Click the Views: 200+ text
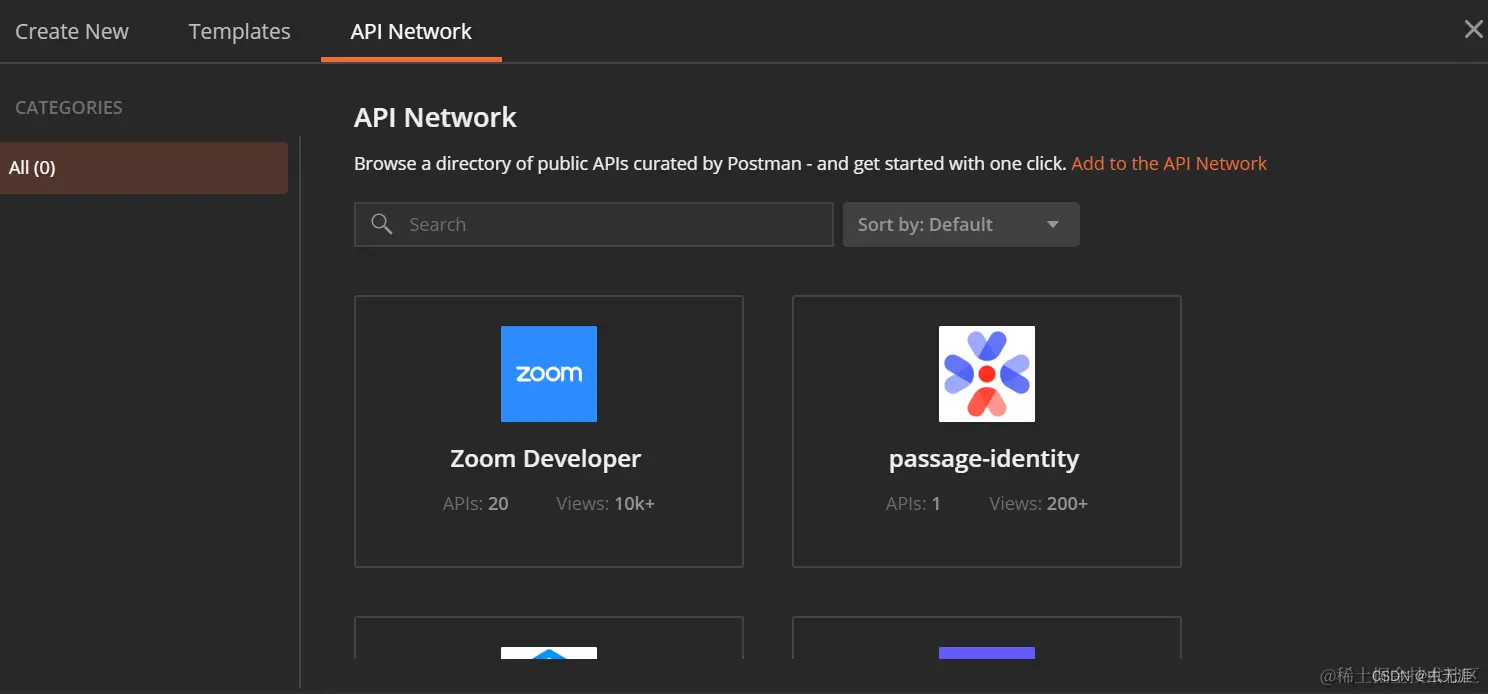The height and width of the screenshot is (694, 1488). pyautogui.click(x=1038, y=504)
